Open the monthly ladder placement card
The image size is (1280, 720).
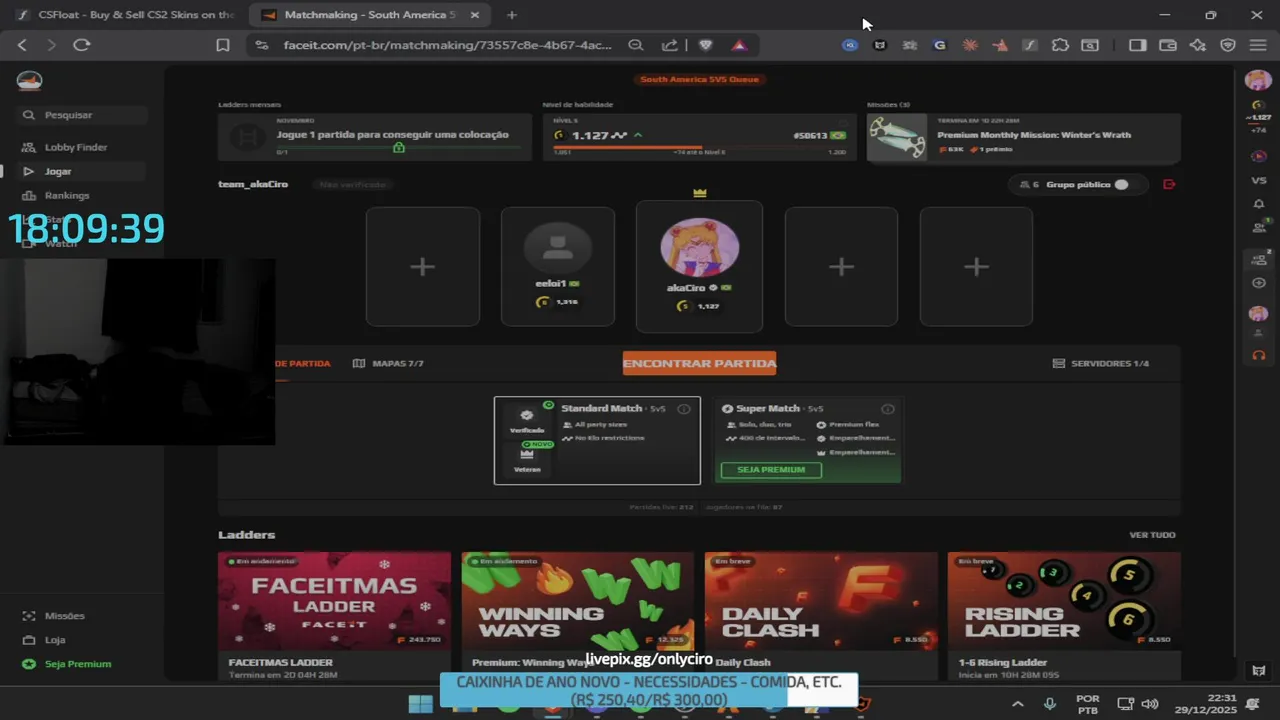click(375, 136)
